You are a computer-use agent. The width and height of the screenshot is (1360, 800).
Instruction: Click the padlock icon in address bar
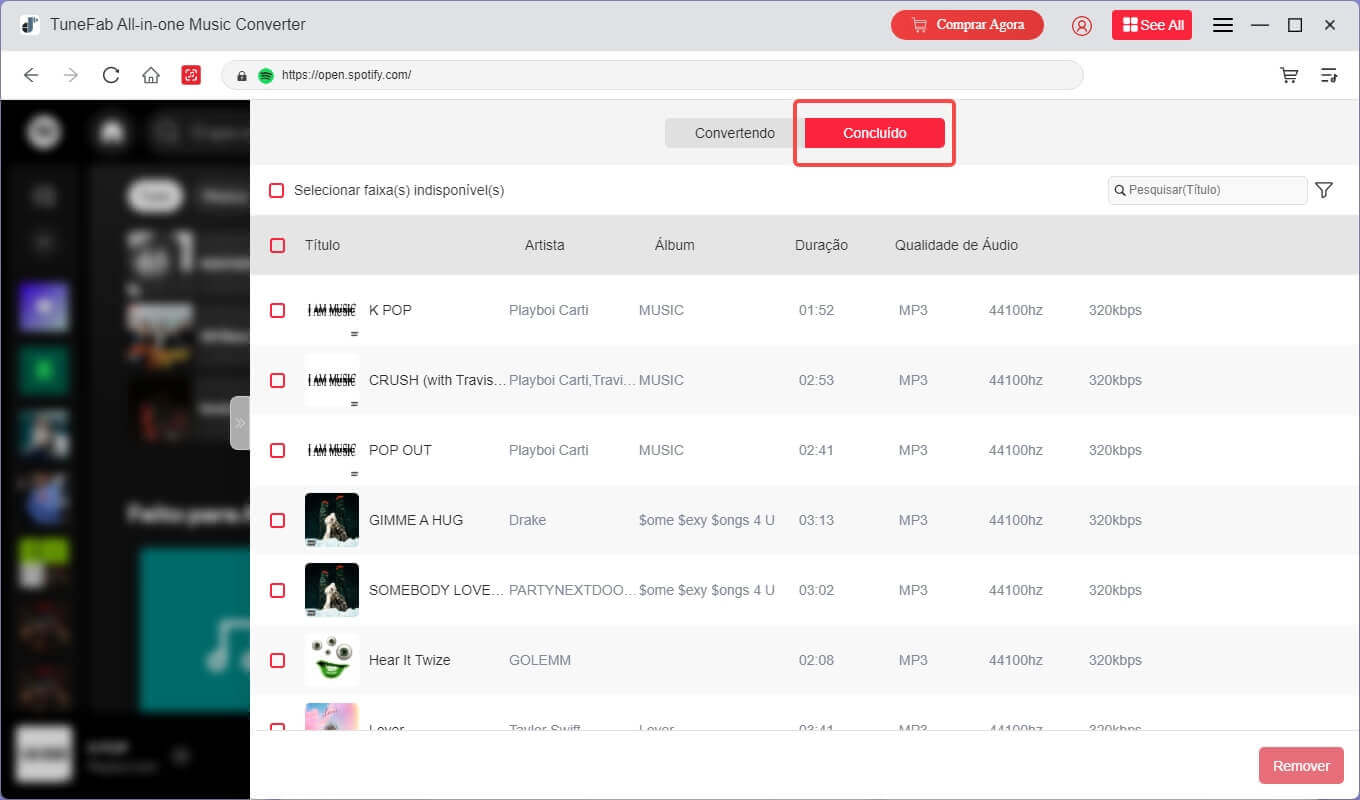coord(241,75)
